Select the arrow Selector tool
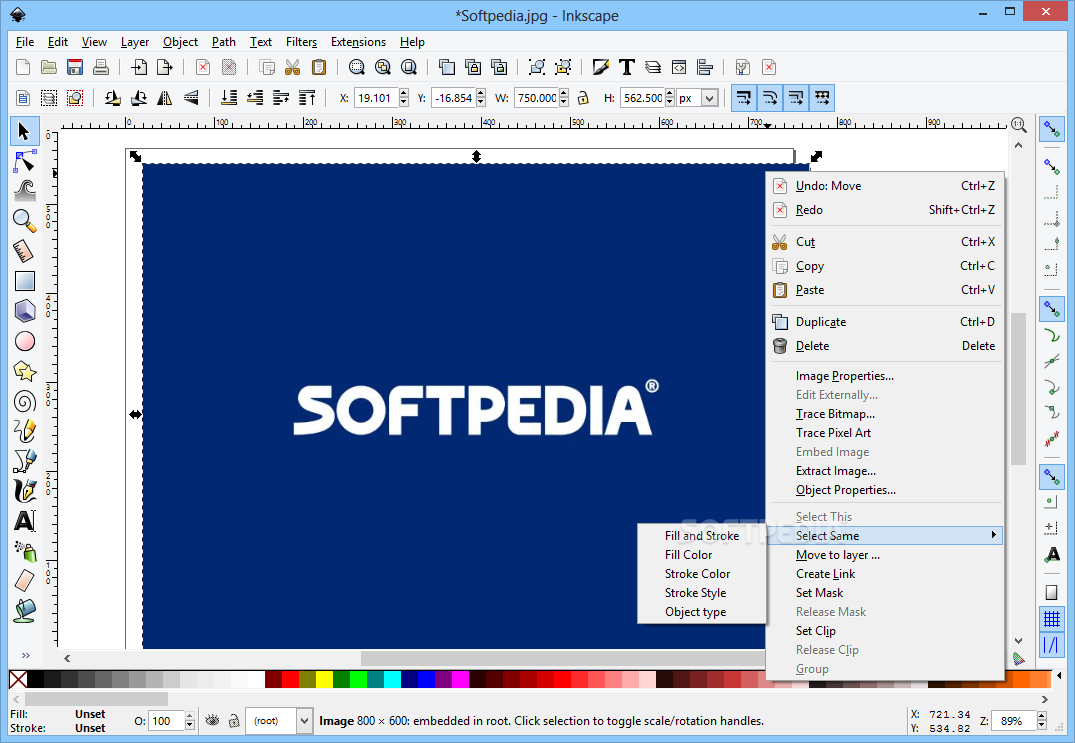Screen dimensions: 1075x743 point(24,131)
